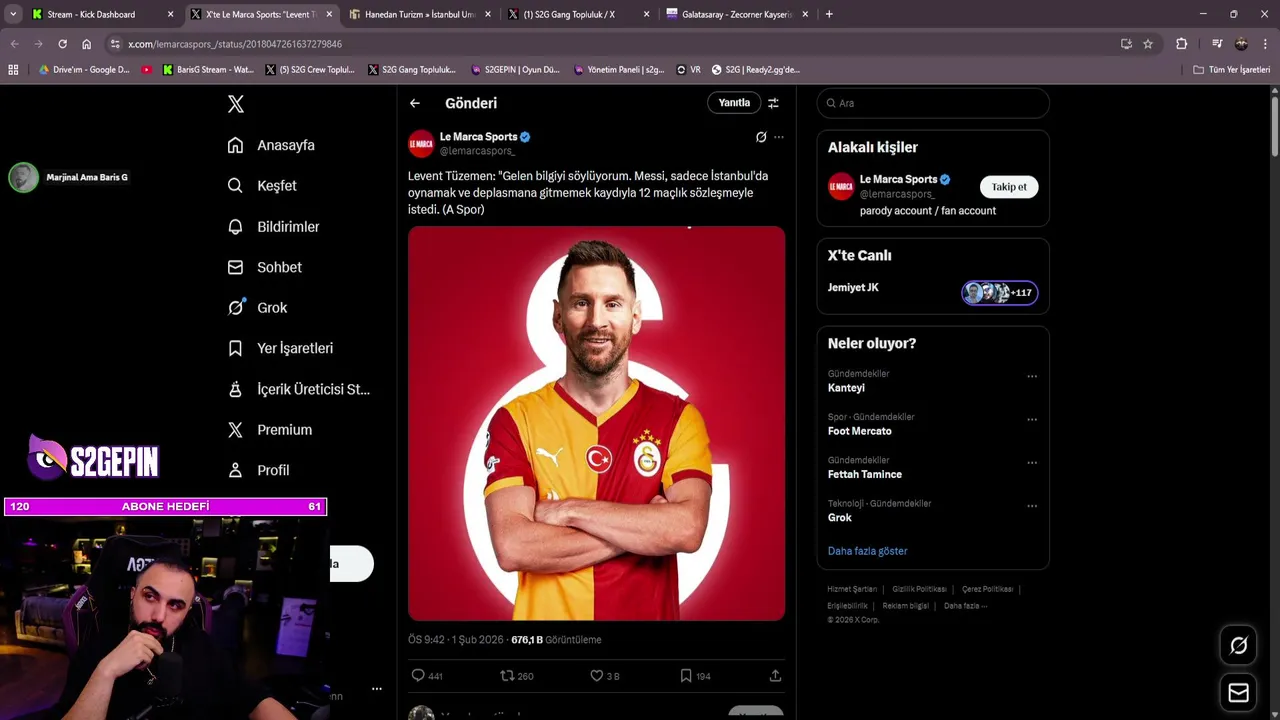The height and width of the screenshot is (720, 1280).
Task: Click Takip et follow button
Action: click(x=1009, y=187)
